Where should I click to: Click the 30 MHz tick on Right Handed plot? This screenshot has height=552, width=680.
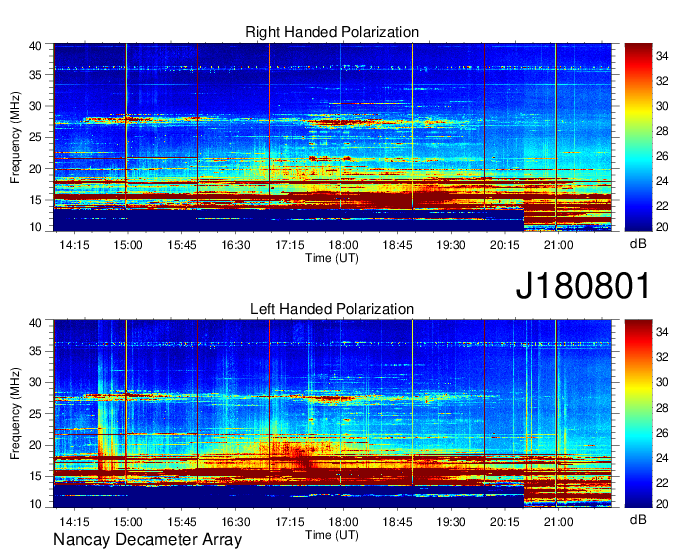coord(36,106)
